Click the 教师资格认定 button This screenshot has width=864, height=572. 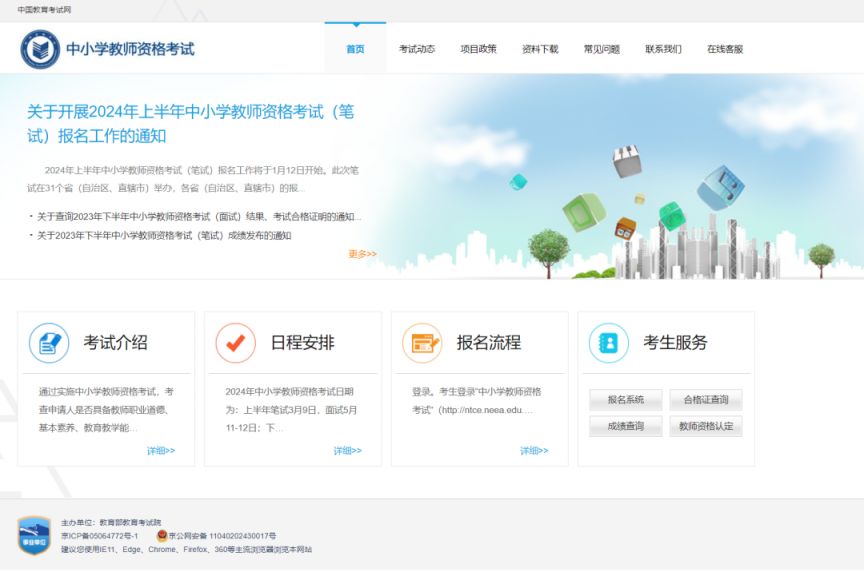click(706, 426)
